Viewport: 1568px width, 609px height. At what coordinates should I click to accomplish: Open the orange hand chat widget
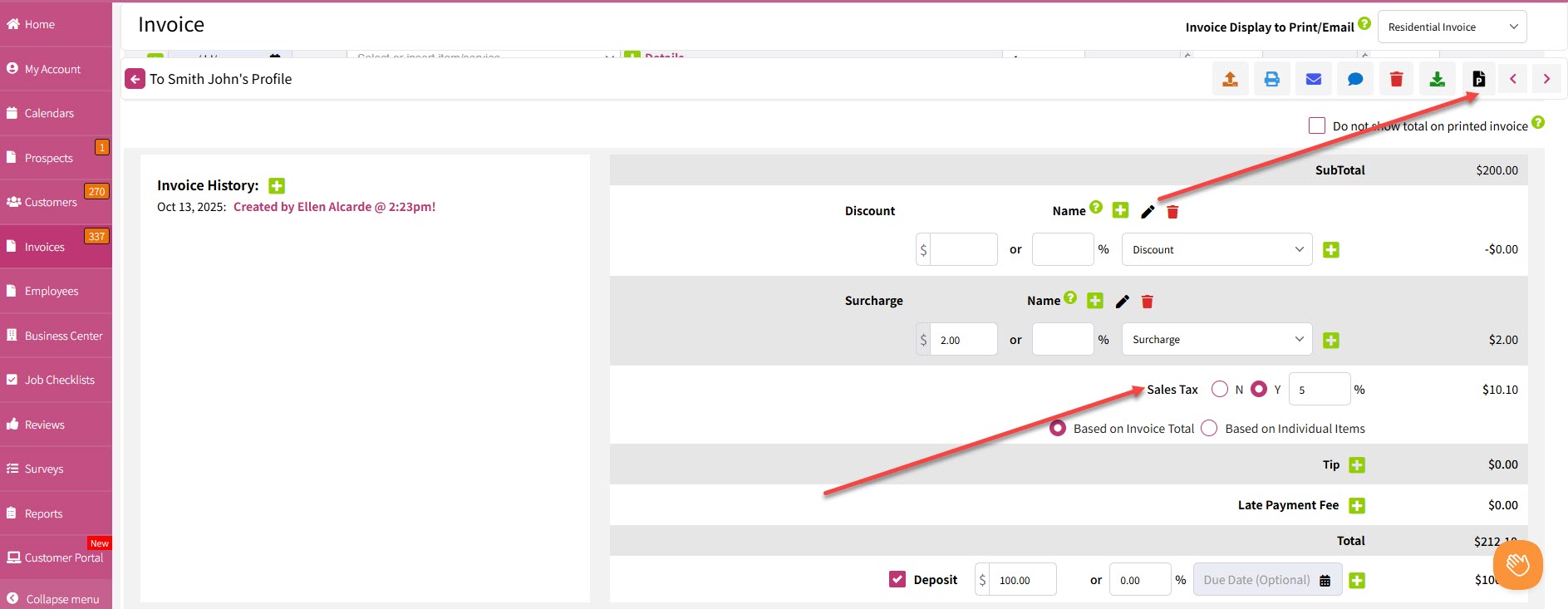1517,565
